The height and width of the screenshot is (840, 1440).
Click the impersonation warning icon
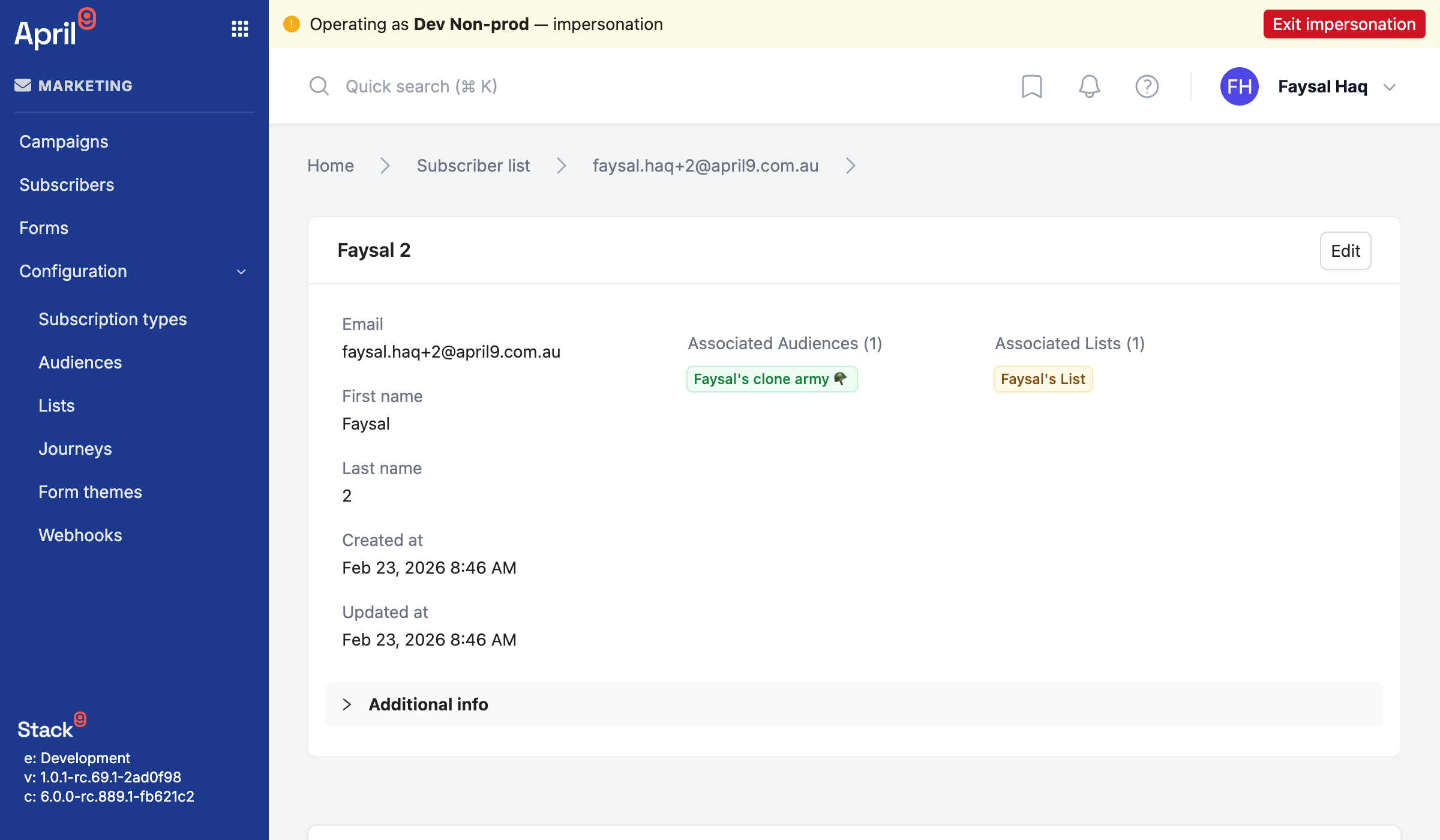point(292,24)
